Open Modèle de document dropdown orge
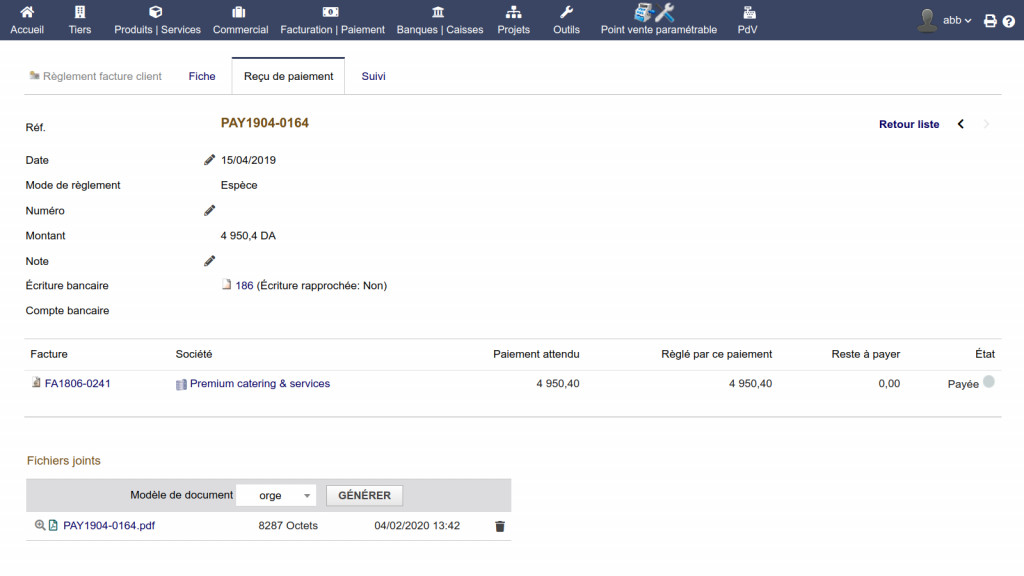Screen dimensions: 1024x576 click(x=276, y=495)
